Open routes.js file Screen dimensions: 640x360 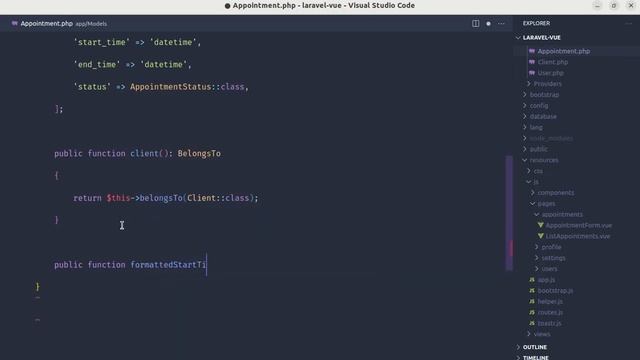click(x=550, y=312)
